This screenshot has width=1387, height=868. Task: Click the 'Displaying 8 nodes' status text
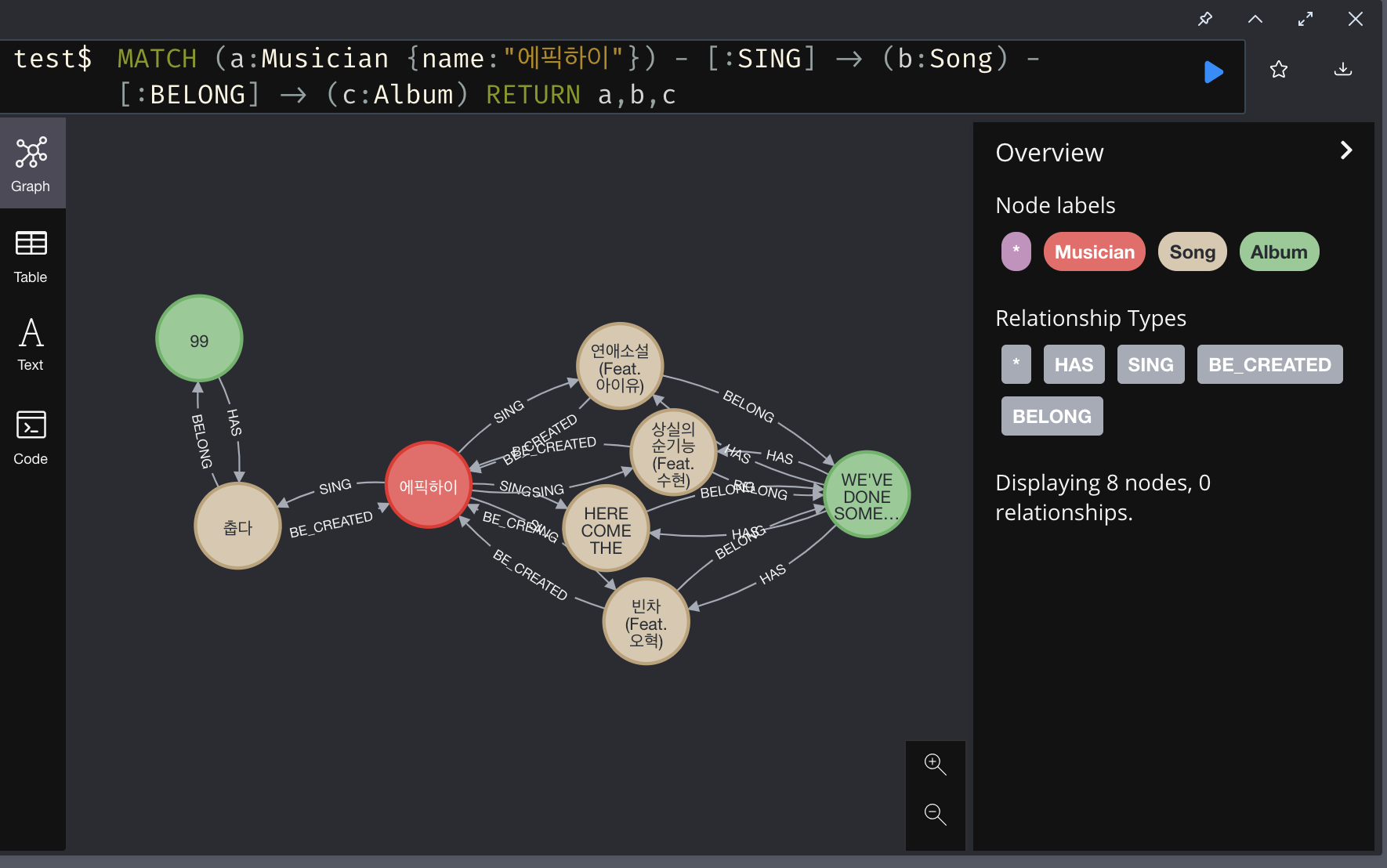click(x=1103, y=497)
